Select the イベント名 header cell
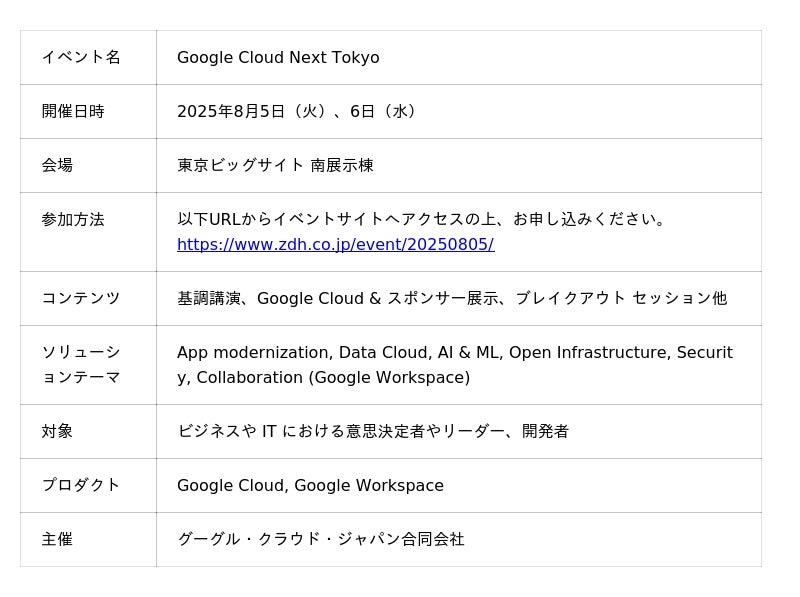Viewport: 800px width, 597px height. (88, 57)
